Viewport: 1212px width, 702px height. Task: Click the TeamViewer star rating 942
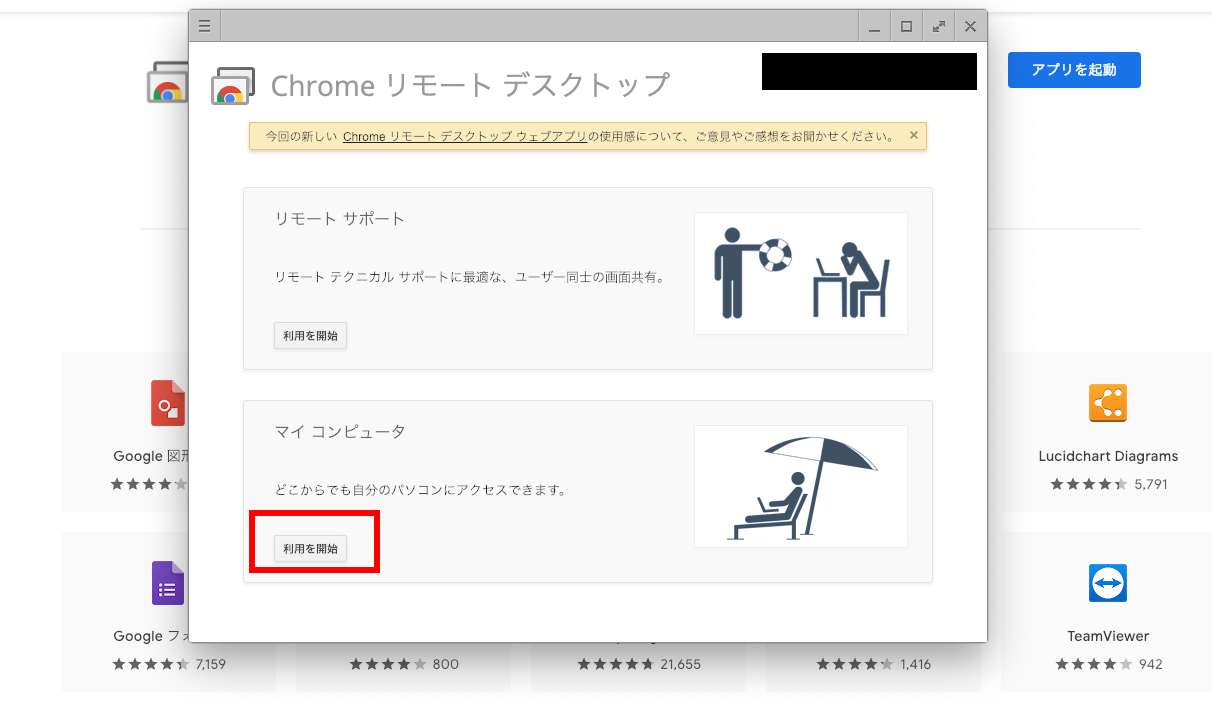(x=1108, y=664)
